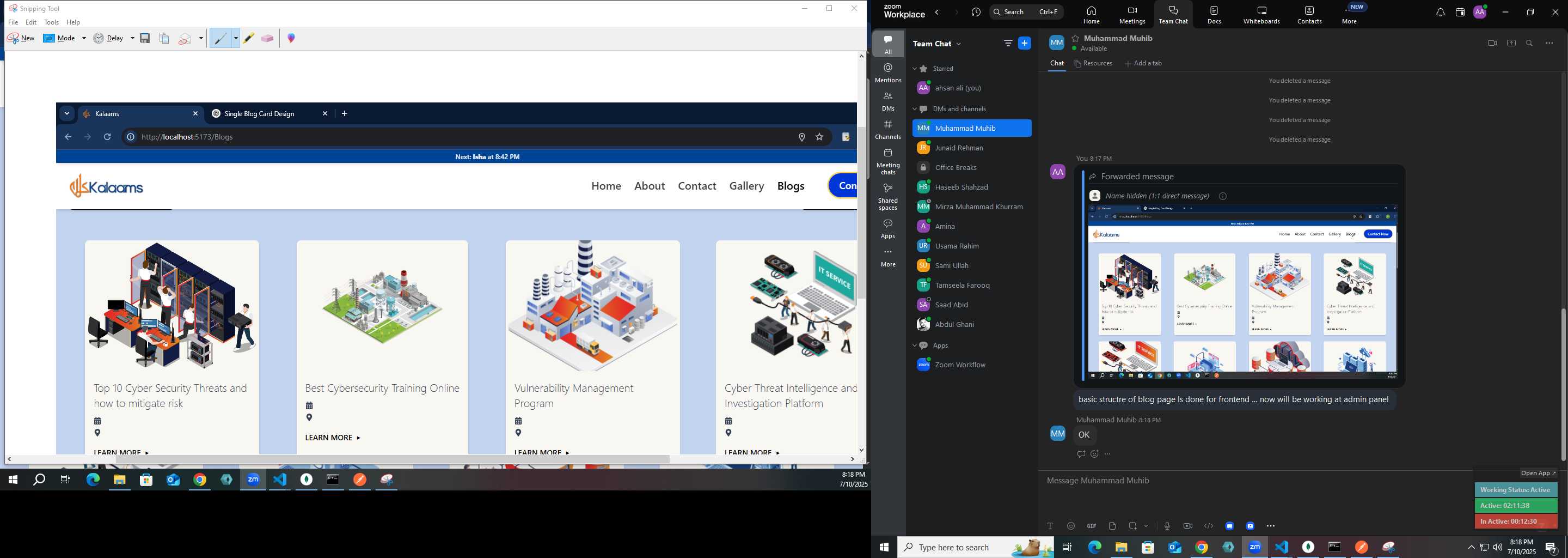Collapse the Apps section in chat list
This screenshot has height=558, width=1568.
coord(915,345)
